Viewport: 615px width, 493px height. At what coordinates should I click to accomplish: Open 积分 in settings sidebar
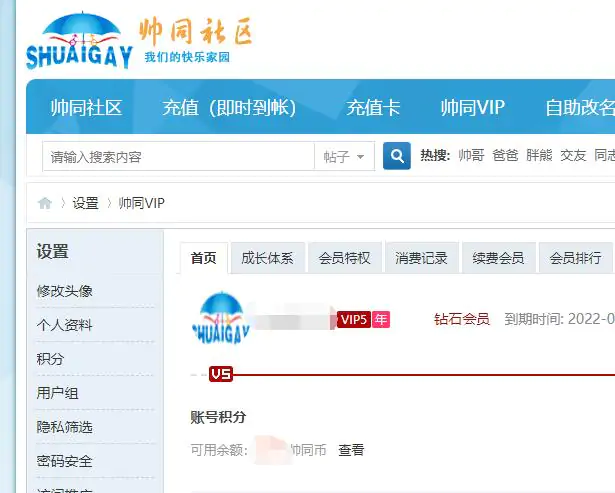click(50, 359)
